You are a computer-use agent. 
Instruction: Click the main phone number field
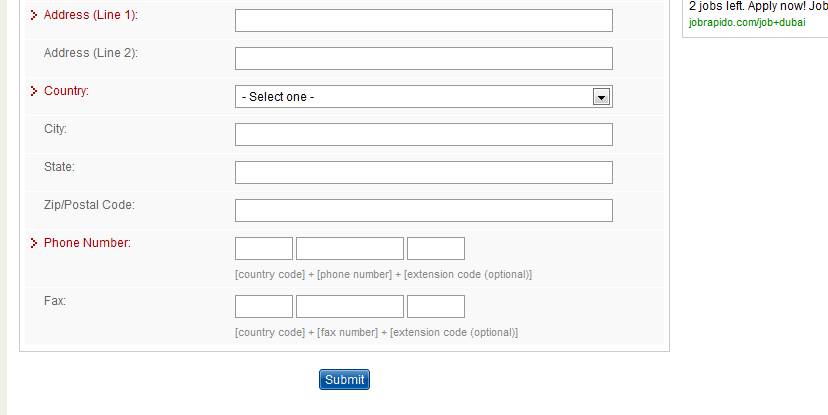tap(350, 249)
